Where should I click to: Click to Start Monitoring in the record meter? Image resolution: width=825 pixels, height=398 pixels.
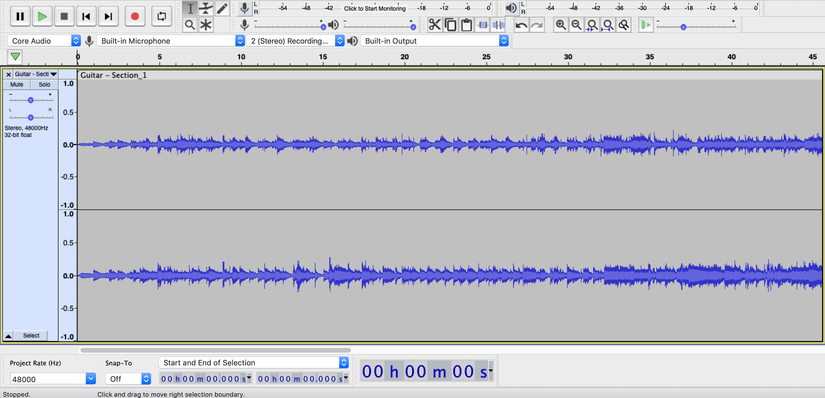(x=375, y=8)
